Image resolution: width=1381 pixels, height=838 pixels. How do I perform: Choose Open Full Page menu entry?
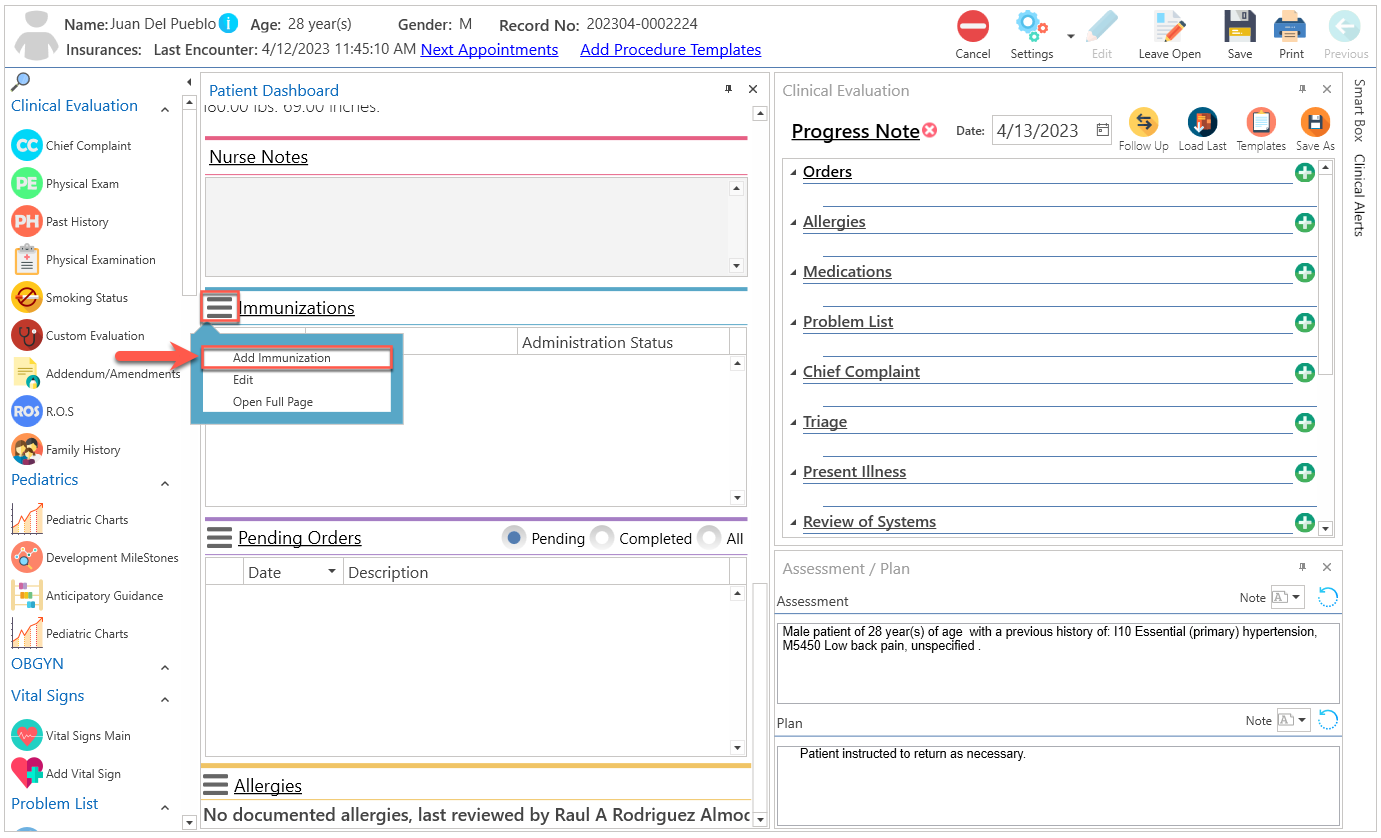click(x=296, y=402)
